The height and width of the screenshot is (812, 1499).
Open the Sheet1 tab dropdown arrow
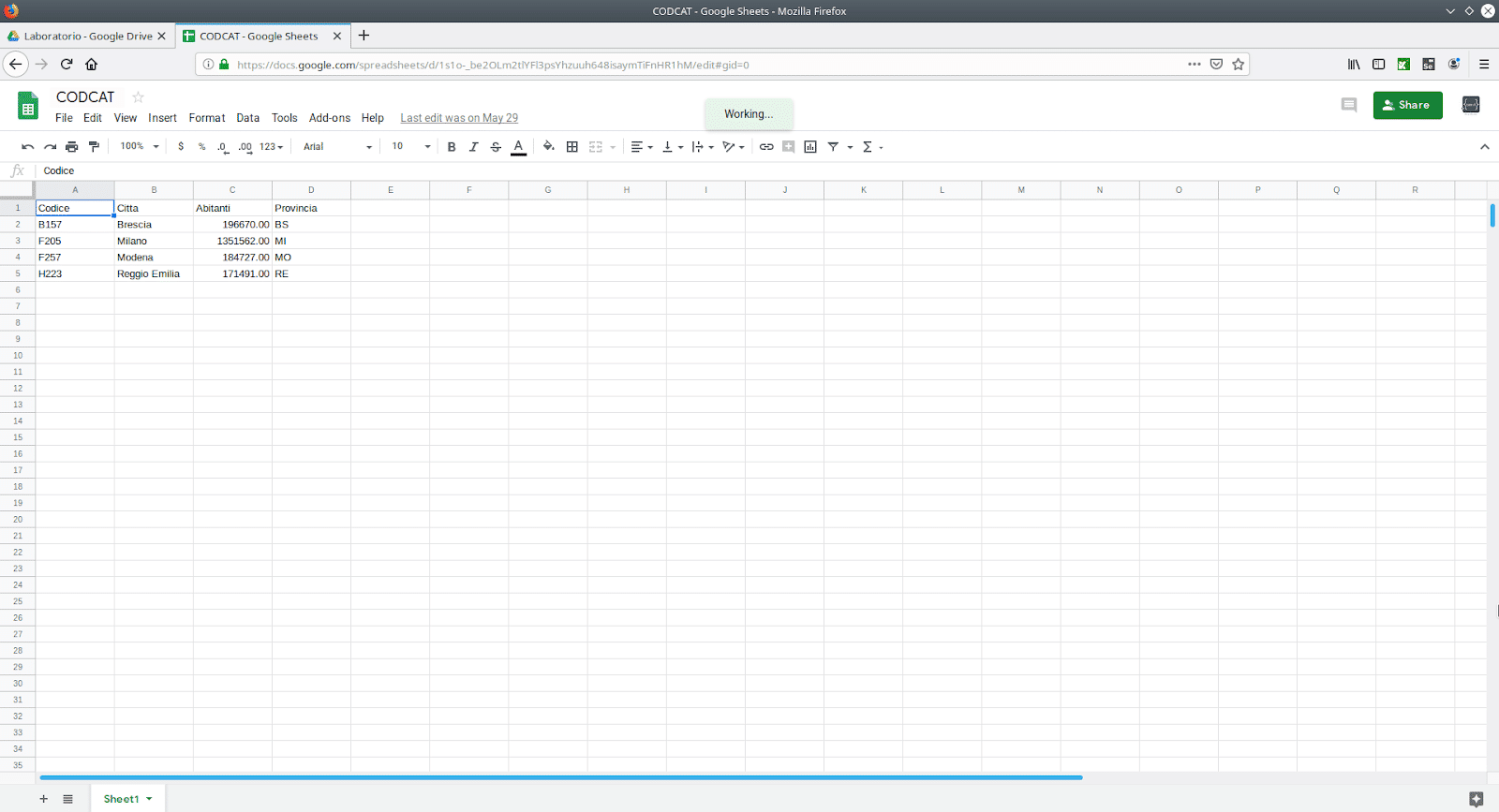point(149,799)
